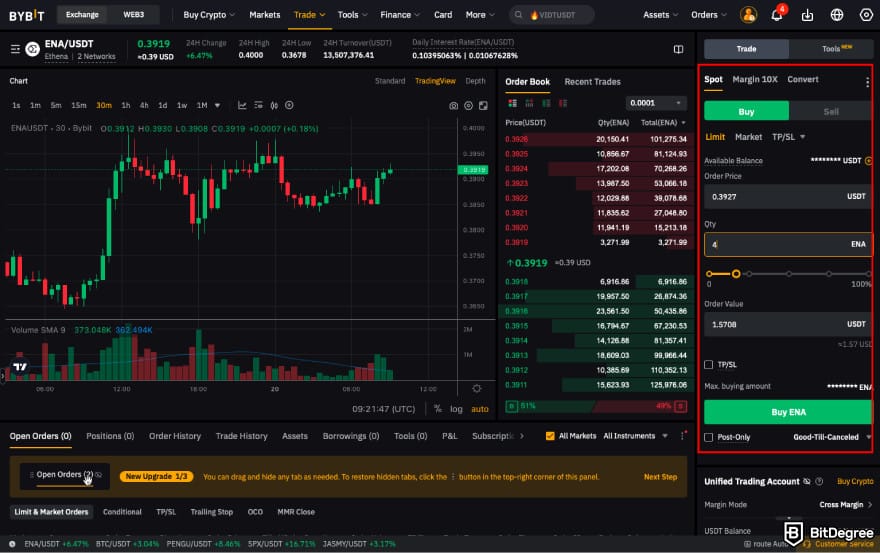Open chart settings gear beside camera icon
This screenshot has height=553, width=880.
coord(468,106)
